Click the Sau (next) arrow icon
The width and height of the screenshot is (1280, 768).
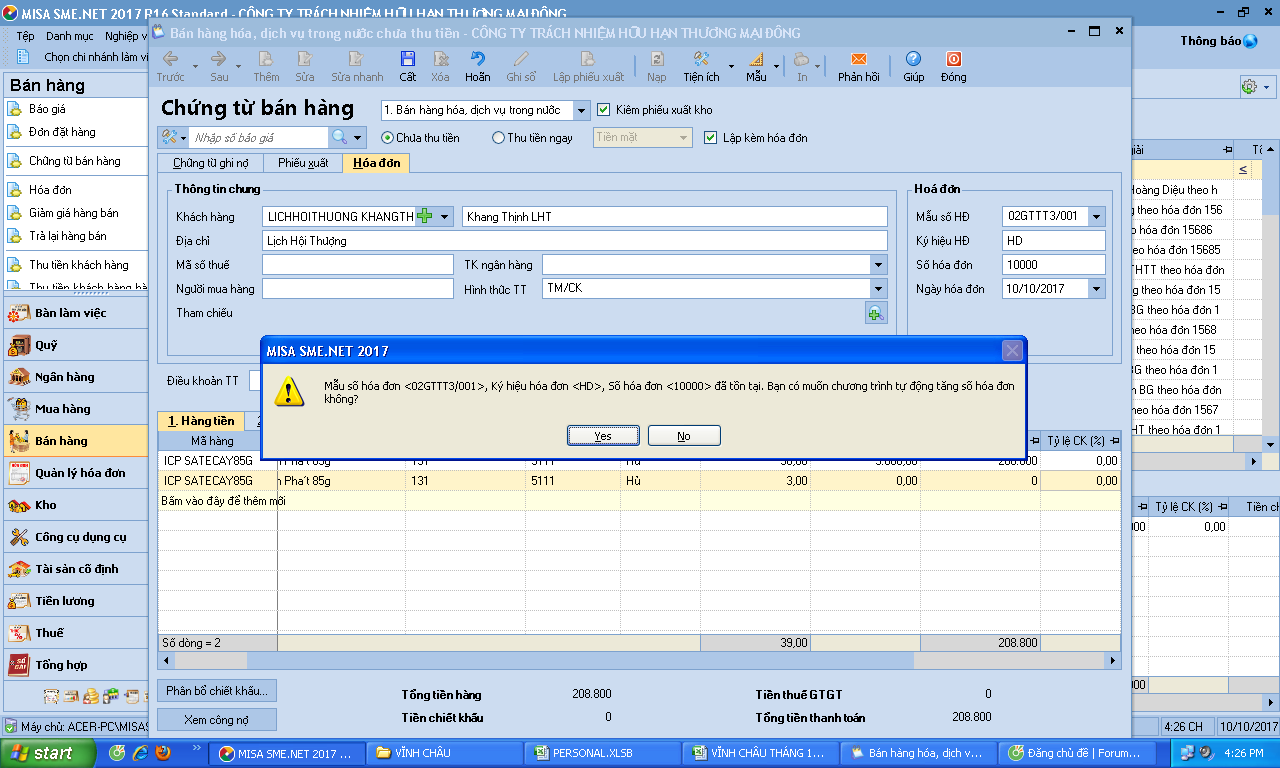pyautogui.click(x=219, y=59)
